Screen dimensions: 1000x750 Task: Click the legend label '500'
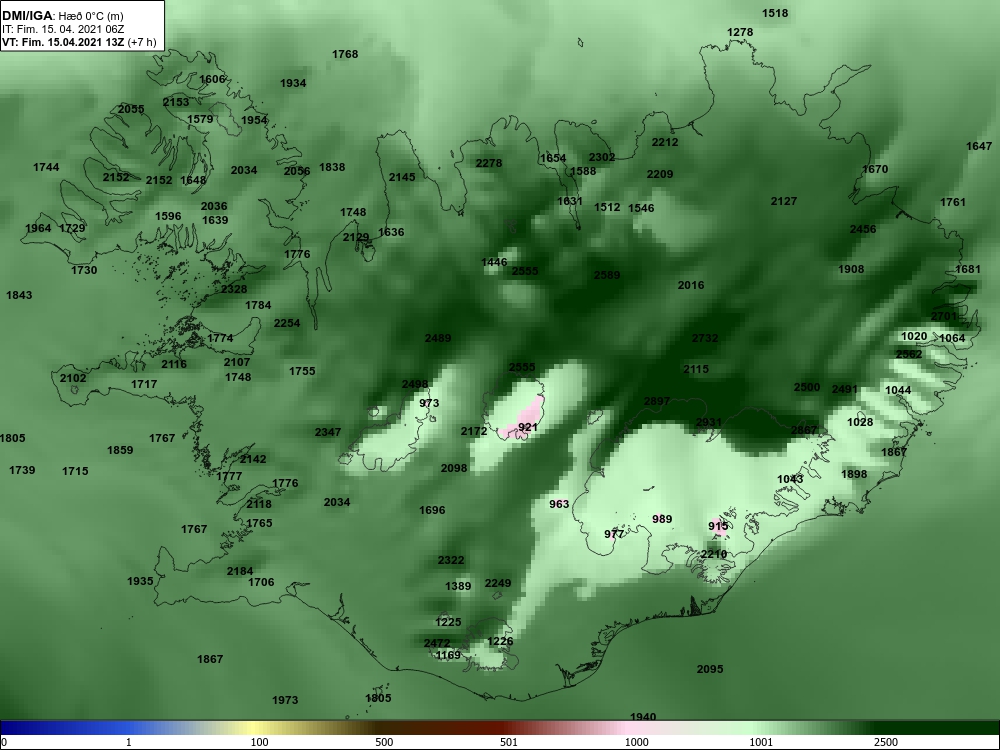pos(385,742)
